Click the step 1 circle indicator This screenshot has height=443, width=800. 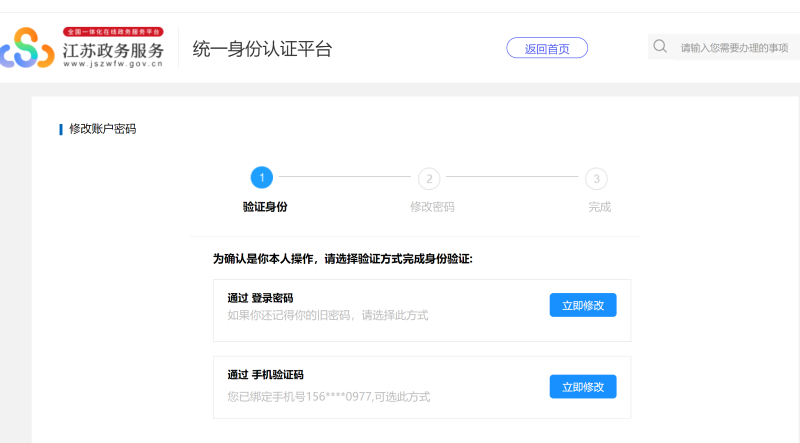(x=261, y=178)
